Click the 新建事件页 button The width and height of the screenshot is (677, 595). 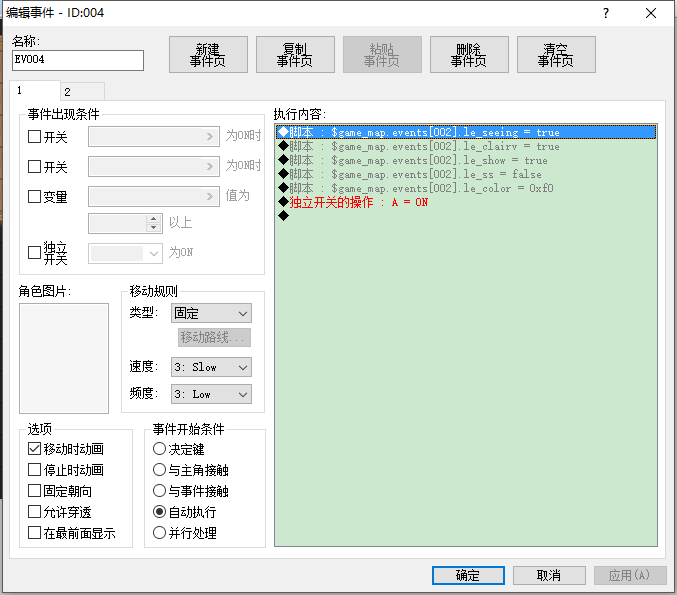coord(208,54)
